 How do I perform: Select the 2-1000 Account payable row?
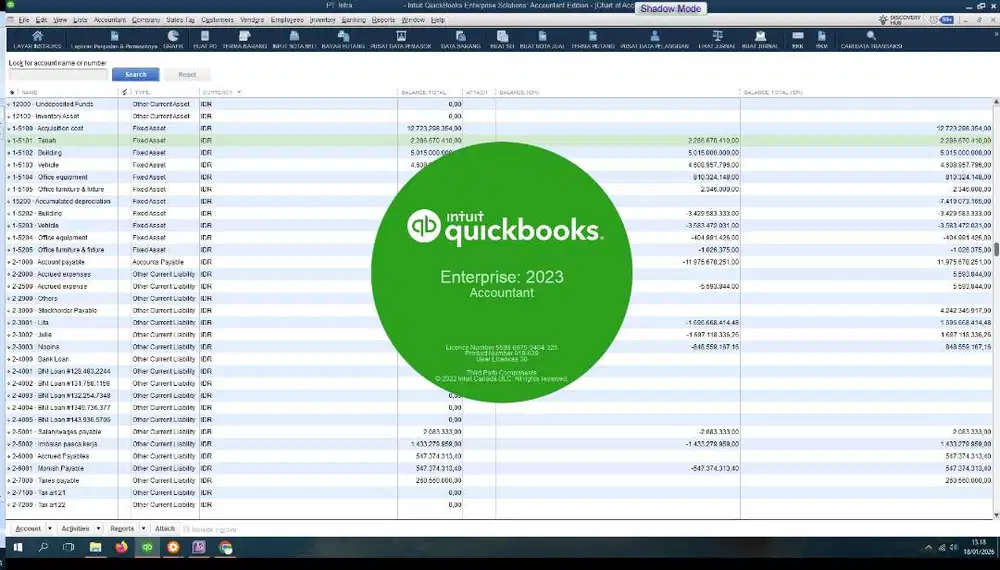(x=501, y=262)
